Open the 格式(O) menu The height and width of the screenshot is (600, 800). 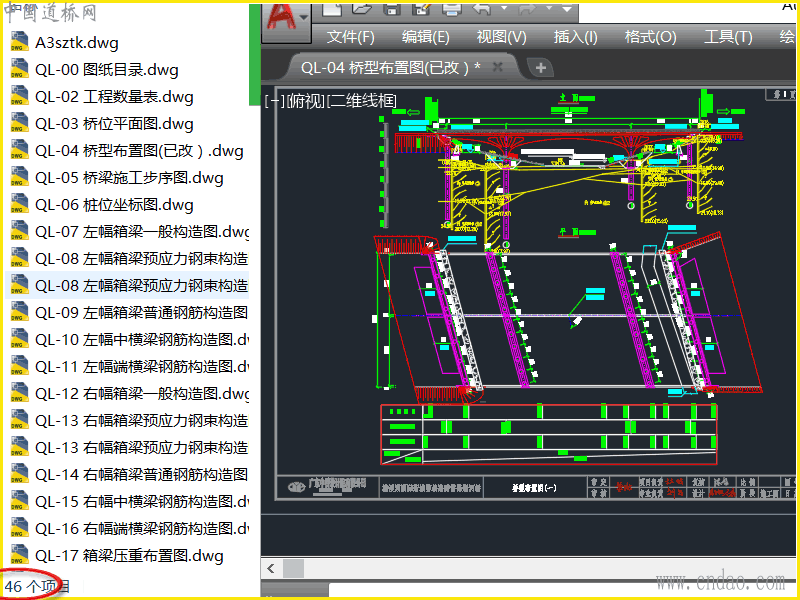click(x=651, y=37)
